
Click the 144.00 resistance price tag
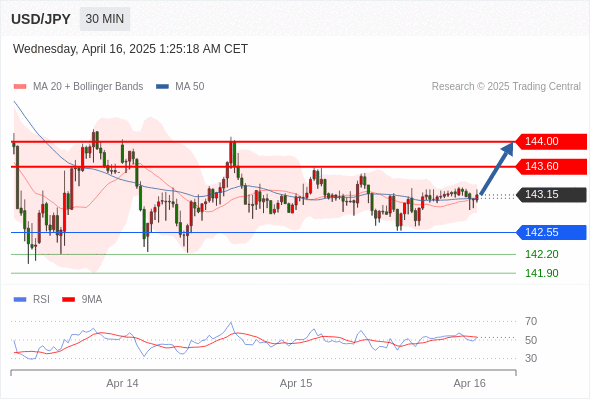[550, 141]
